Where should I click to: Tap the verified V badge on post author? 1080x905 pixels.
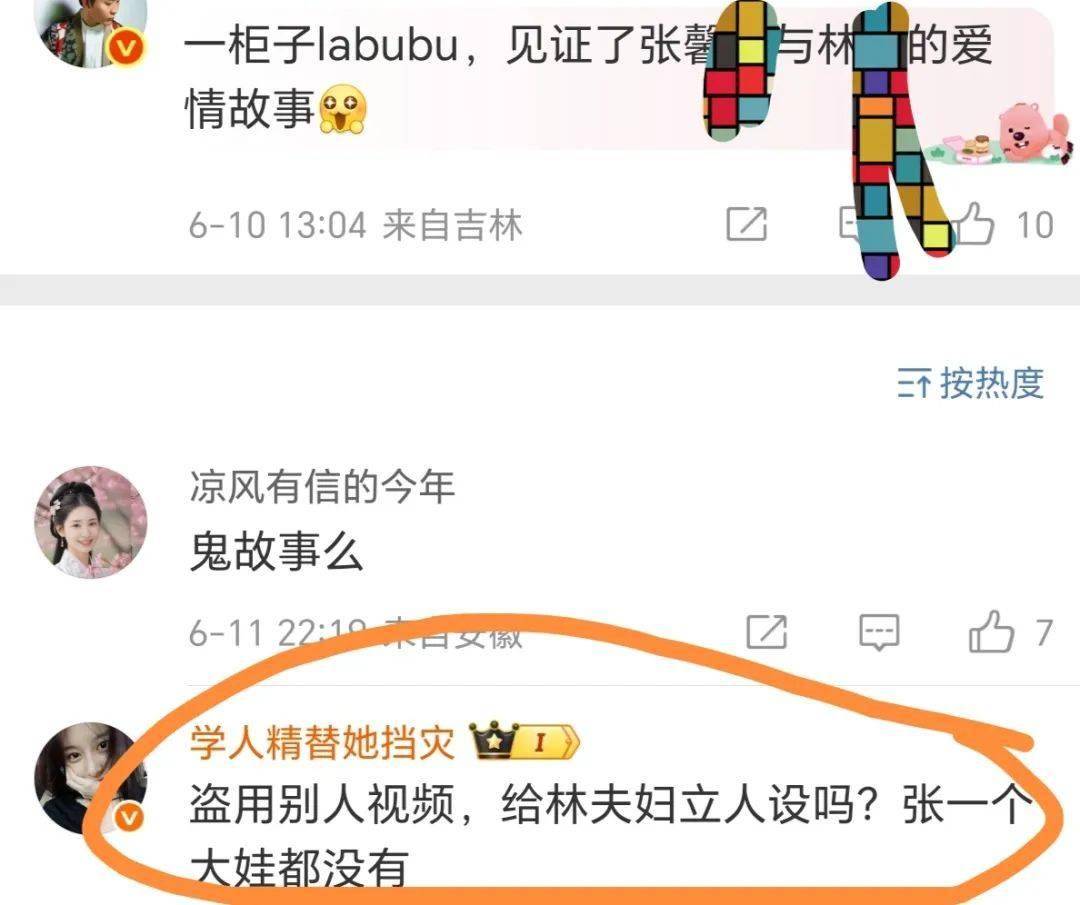pos(127,48)
